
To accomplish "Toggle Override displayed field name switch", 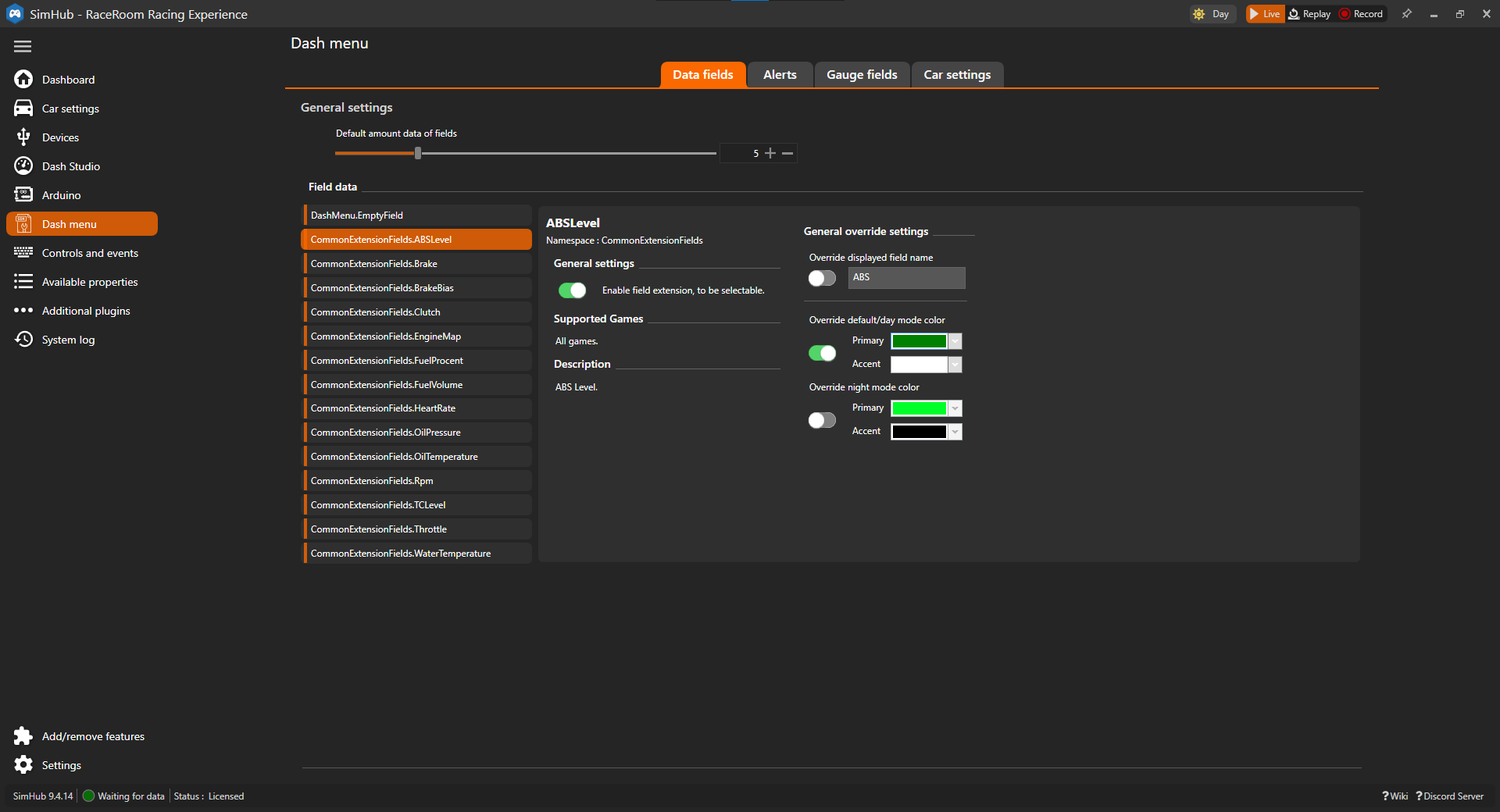I will [x=822, y=279].
